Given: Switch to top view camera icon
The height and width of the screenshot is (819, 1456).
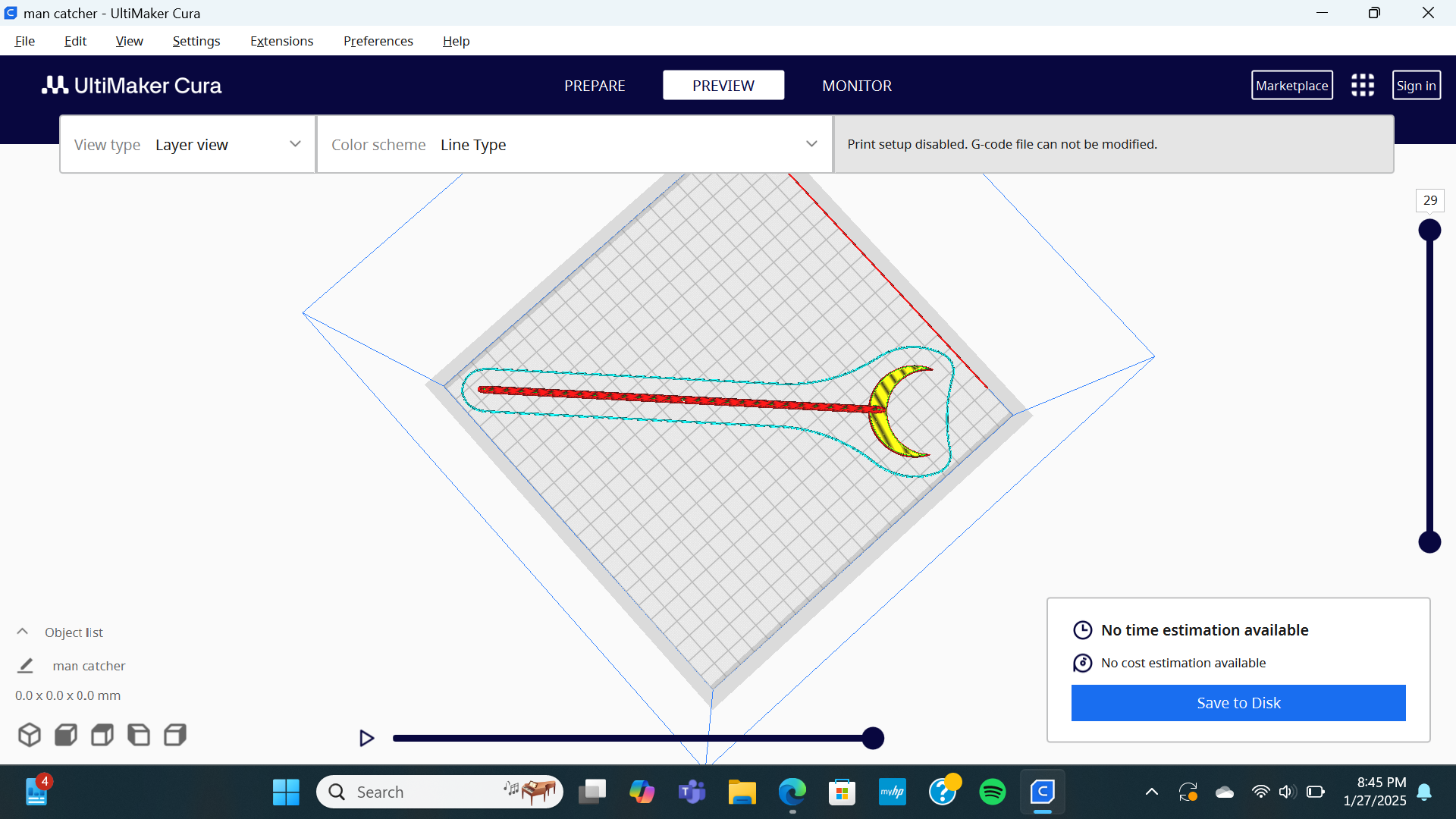Looking at the screenshot, I should (x=102, y=735).
